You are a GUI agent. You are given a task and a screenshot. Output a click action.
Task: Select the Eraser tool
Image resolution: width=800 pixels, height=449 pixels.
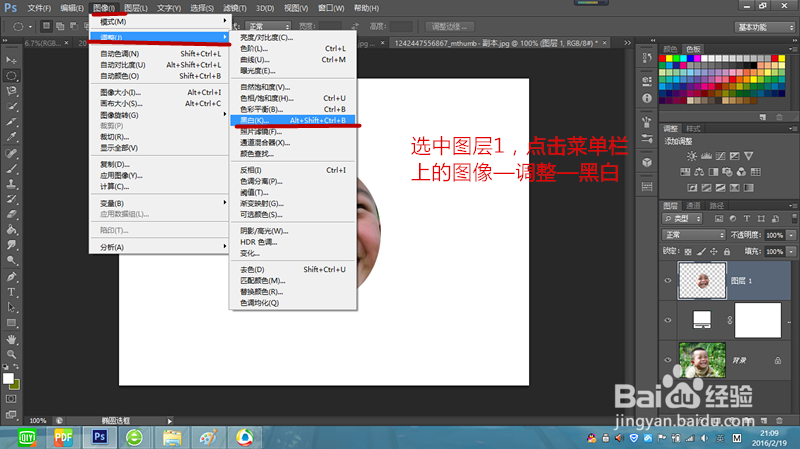(x=11, y=214)
